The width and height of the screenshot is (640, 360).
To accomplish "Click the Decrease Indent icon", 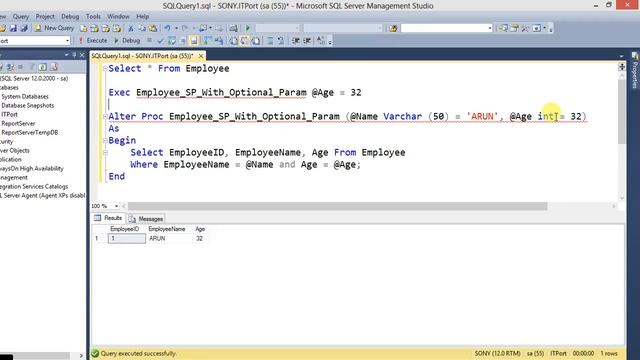I will pyautogui.click(x=296, y=40).
